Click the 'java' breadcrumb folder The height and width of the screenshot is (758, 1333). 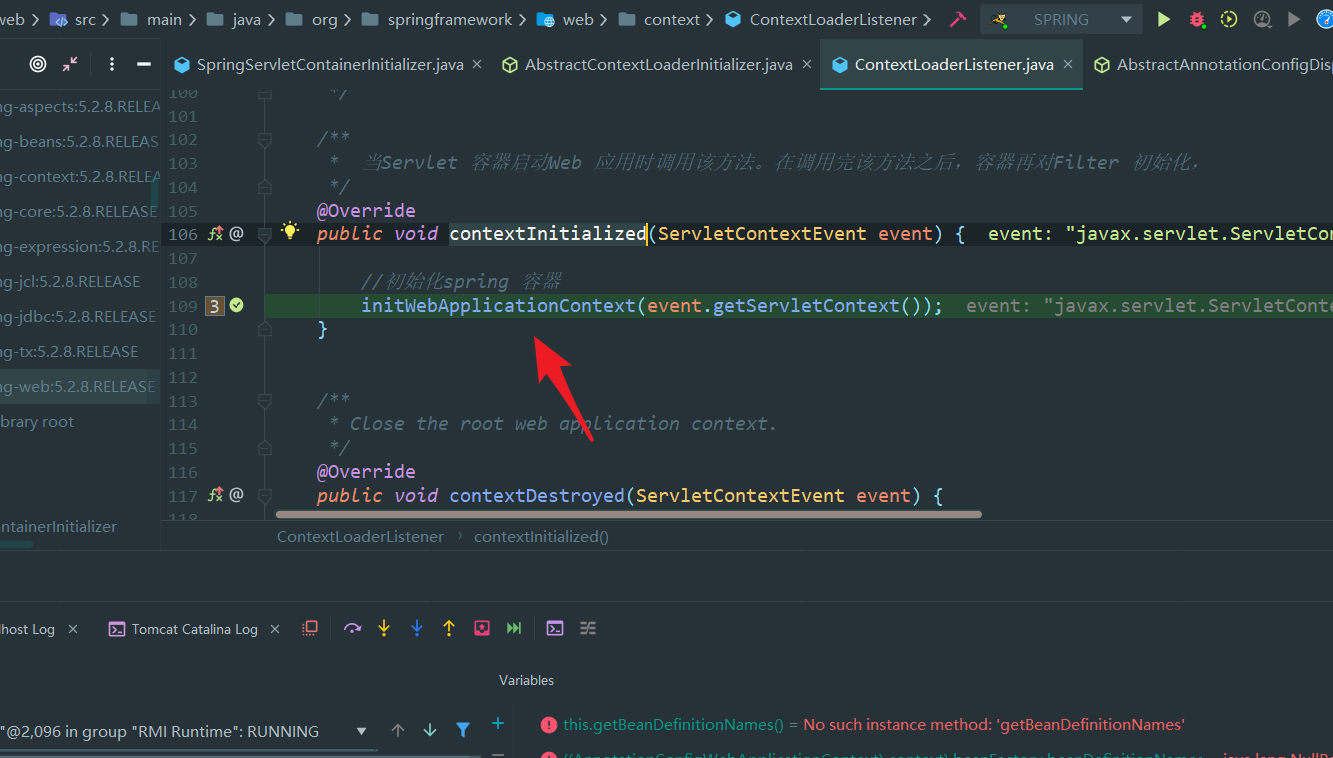point(234,19)
